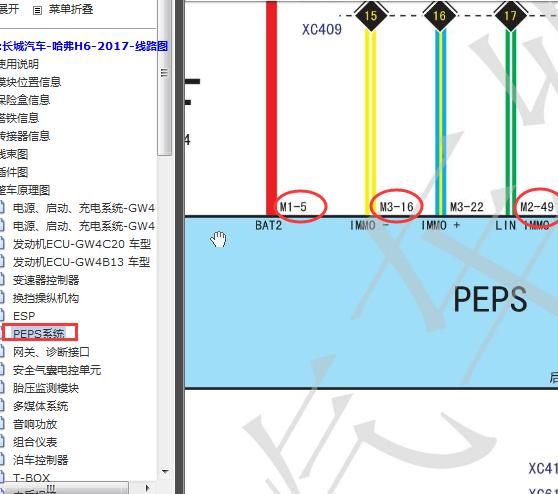Viewport: 558px width, 494px height.
Task: Expand the 保险盒信息 tree node
Action: pos(25,100)
